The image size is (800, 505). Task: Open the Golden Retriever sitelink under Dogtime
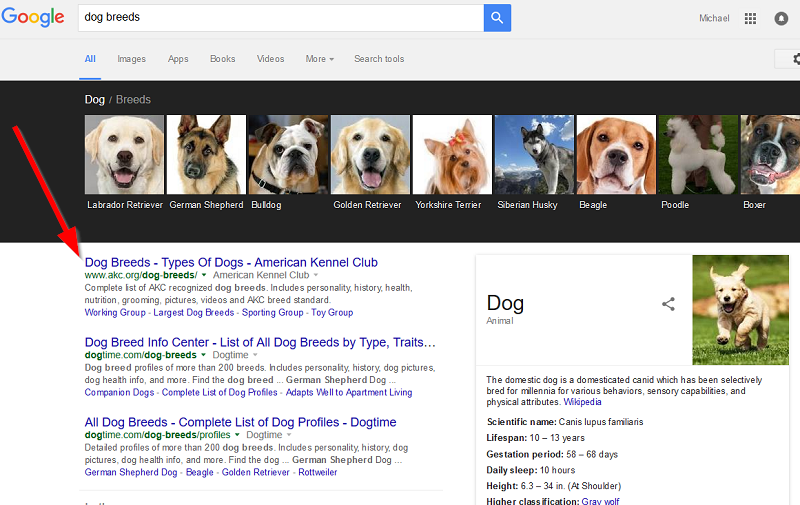pyautogui.click(x=256, y=472)
